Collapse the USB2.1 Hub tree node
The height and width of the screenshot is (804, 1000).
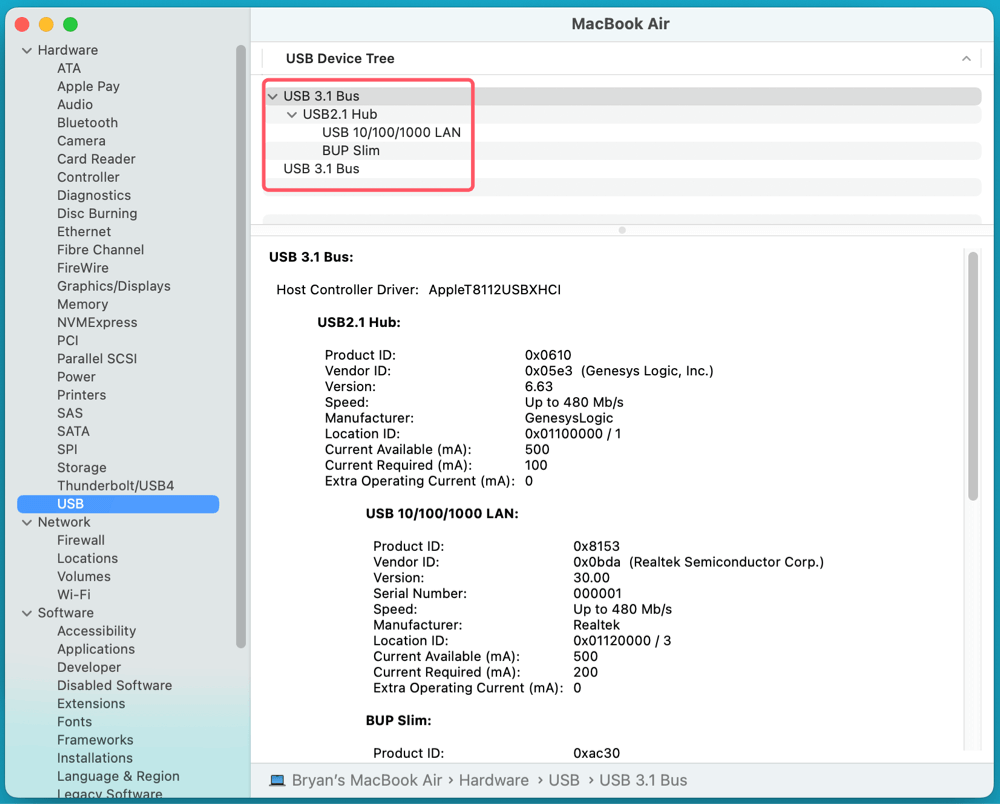coord(289,114)
